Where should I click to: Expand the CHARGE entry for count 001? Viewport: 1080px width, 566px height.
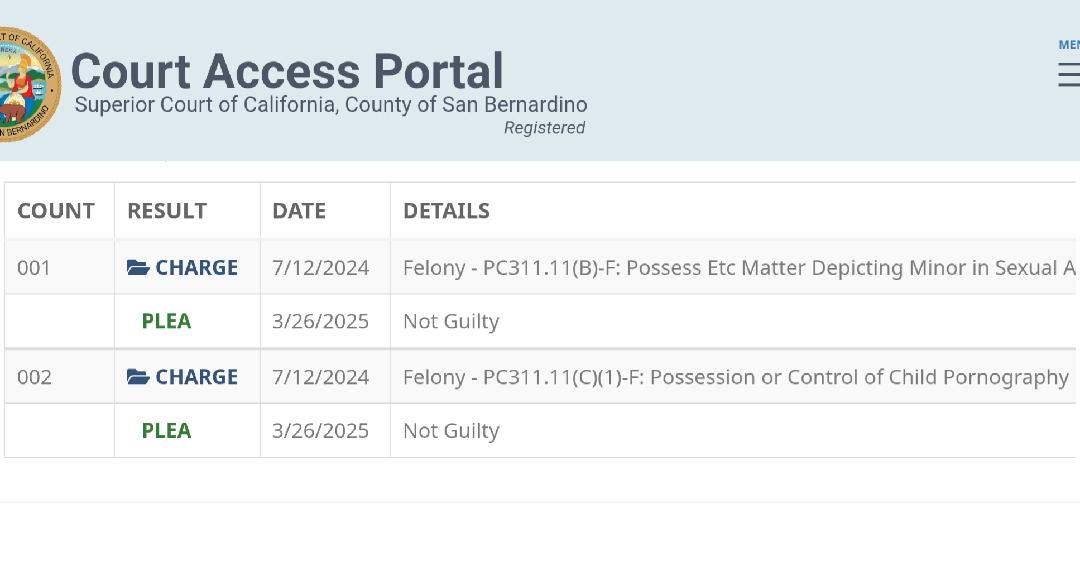[196, 268]
